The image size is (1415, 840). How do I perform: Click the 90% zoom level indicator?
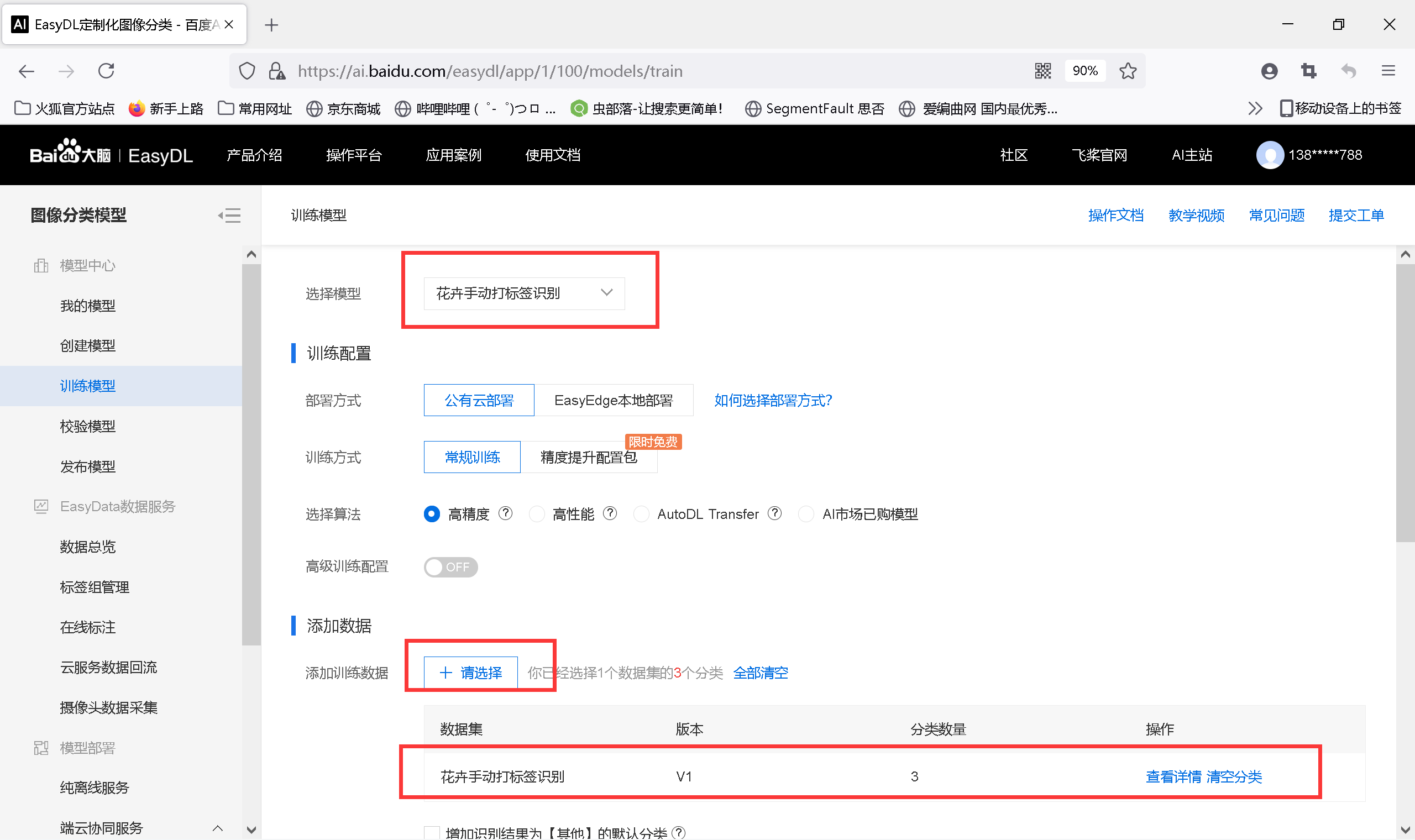click(x=1085, y=71)
